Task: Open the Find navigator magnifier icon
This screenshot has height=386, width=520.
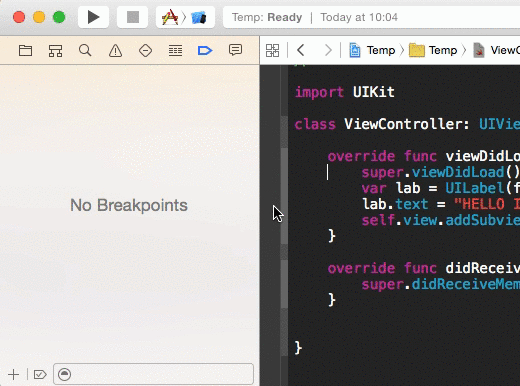Action: 85,51
